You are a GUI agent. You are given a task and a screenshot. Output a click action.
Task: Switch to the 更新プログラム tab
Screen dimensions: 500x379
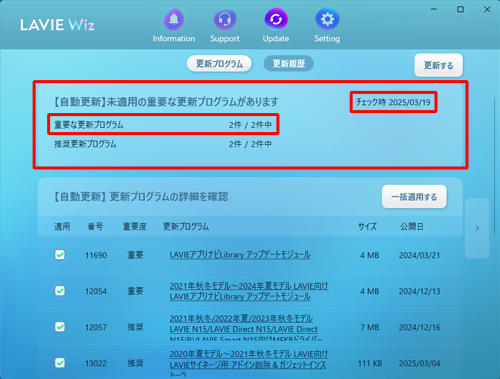219,64
